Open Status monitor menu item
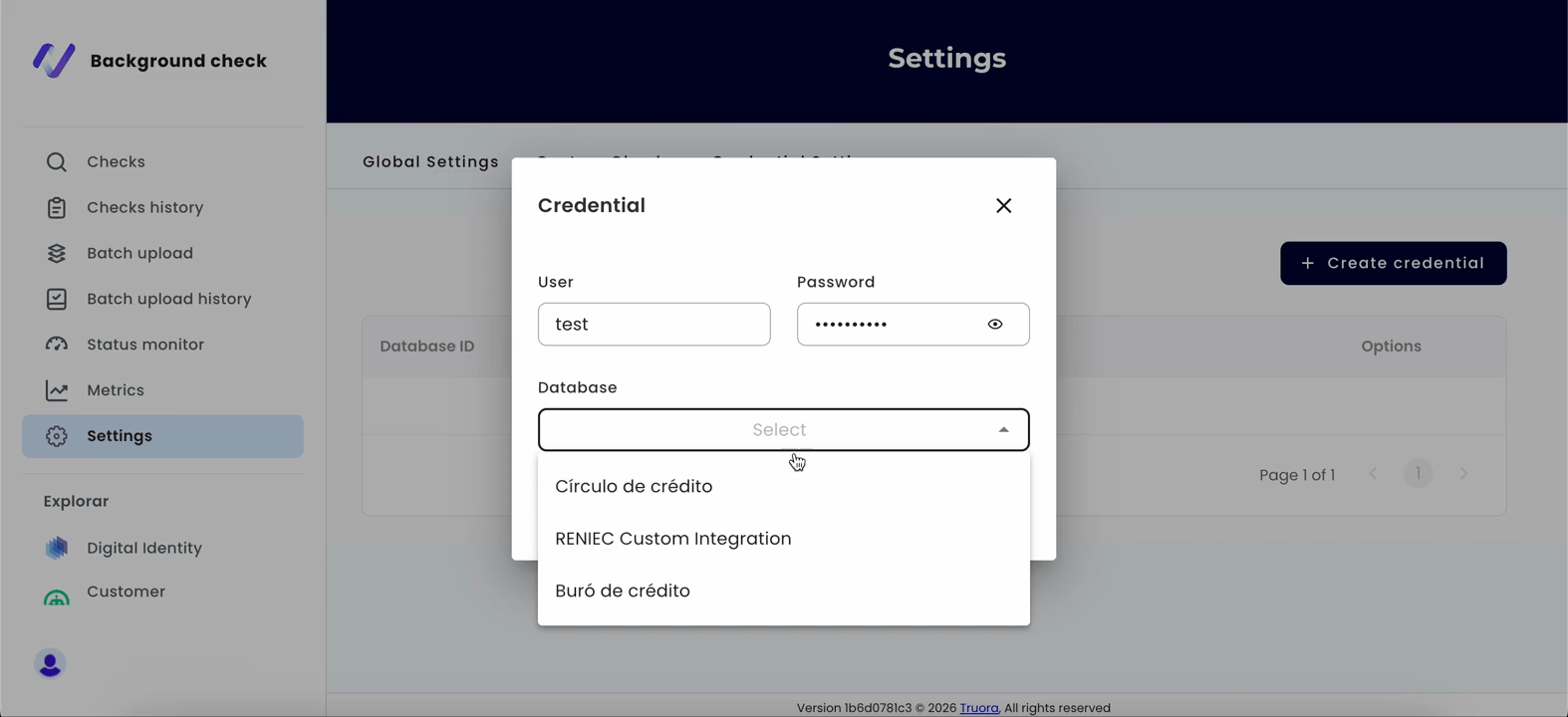Screen dimensions: 1568x717 coord(145,345)
